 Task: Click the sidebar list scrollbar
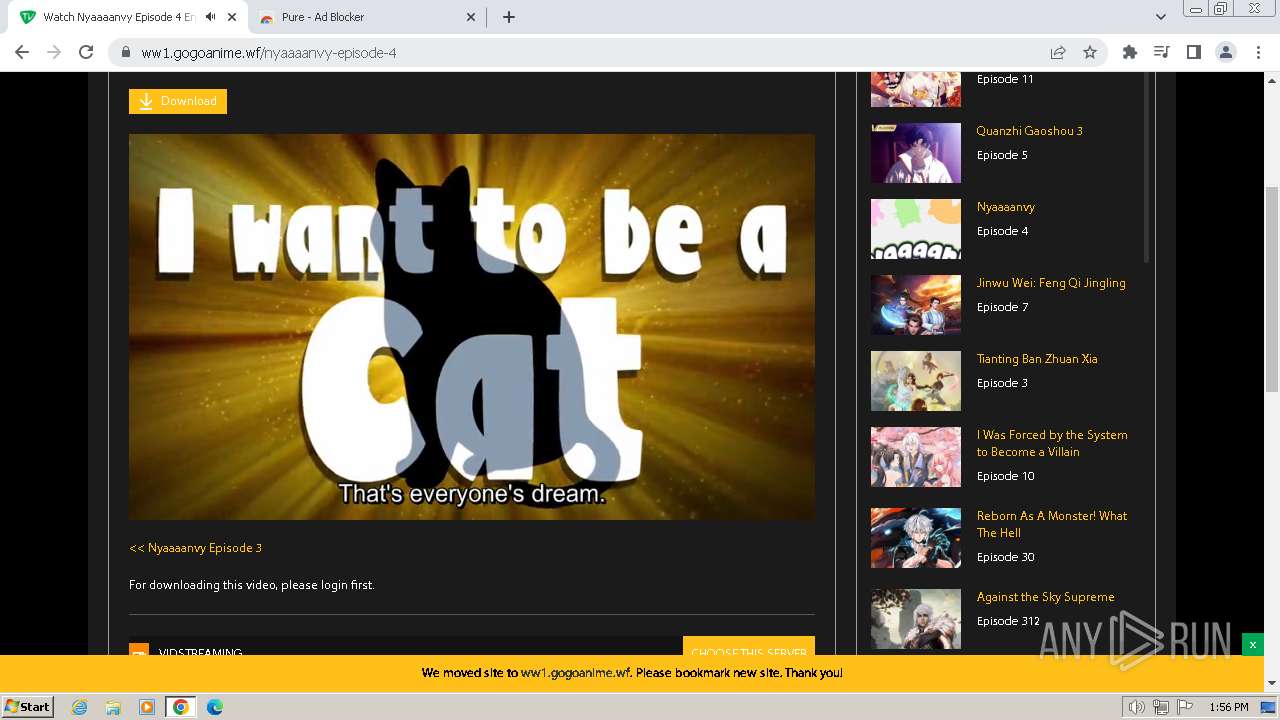click(1145, 168)
